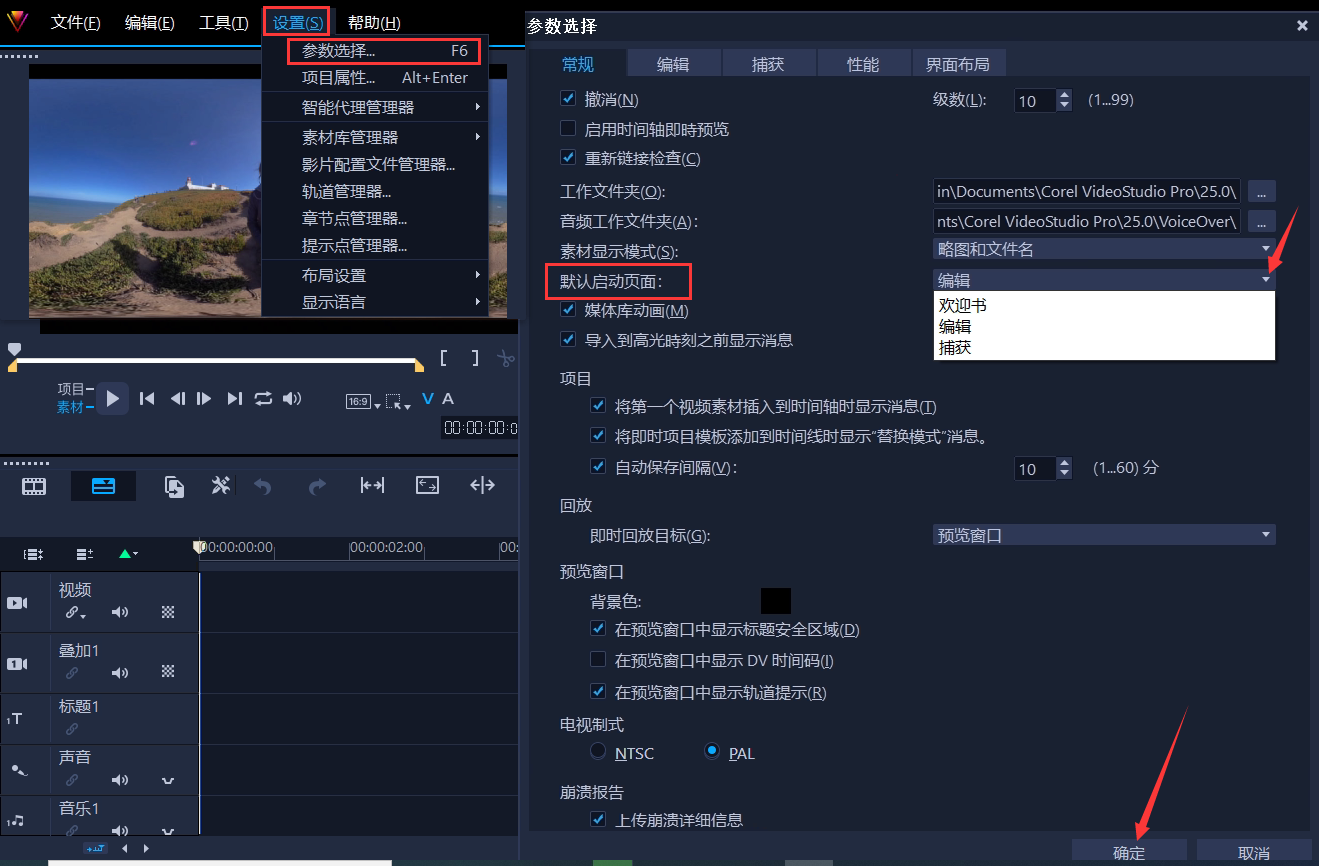Click the timeline view icon
This screenshot has width=1319, height=866.
pos(103,486)
